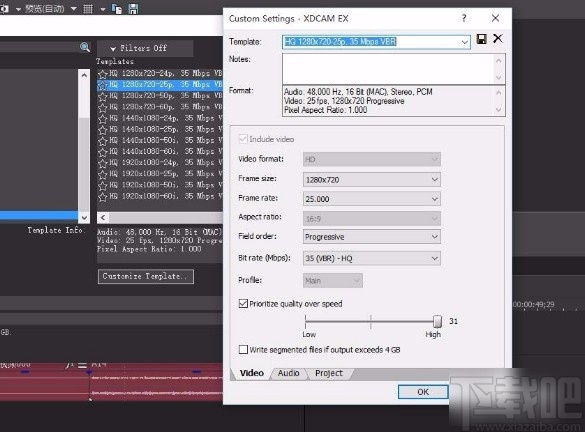Click the OK button
Image resolution: width=585 pixels, height=432 pixels.
click(x=423, y=392)
